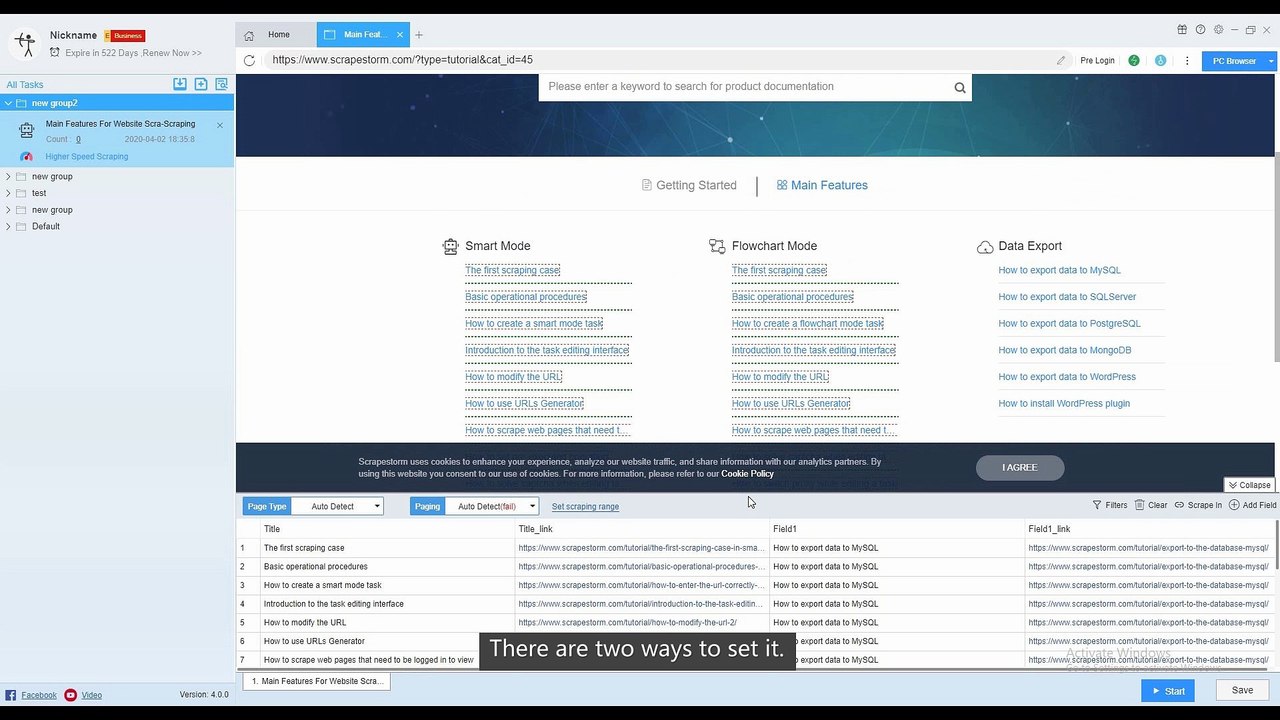Start the scraping task
The height and width of the screenshot is (720, 1280).
(1167, 690)
